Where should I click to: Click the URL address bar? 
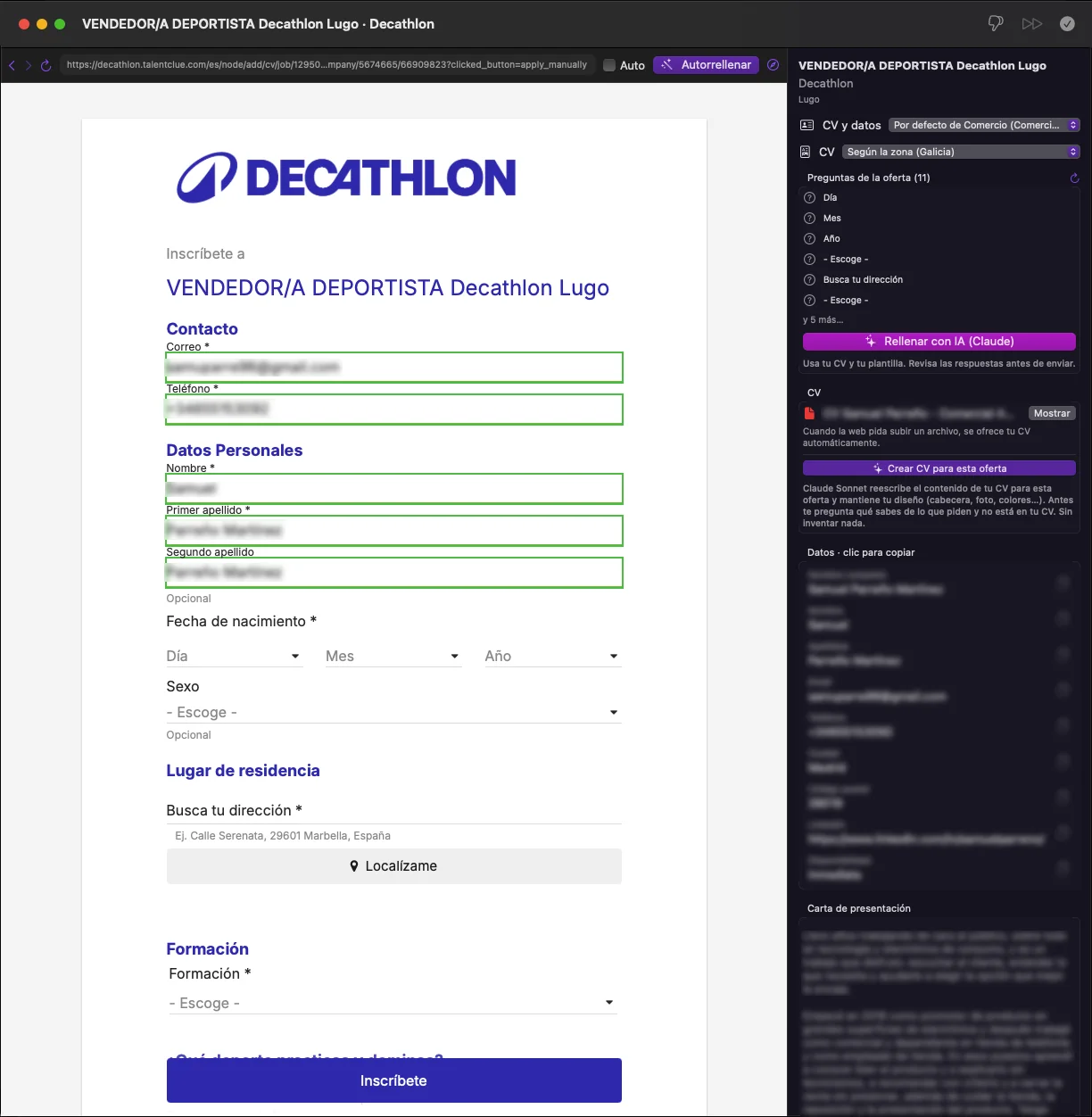click(327, 65)
